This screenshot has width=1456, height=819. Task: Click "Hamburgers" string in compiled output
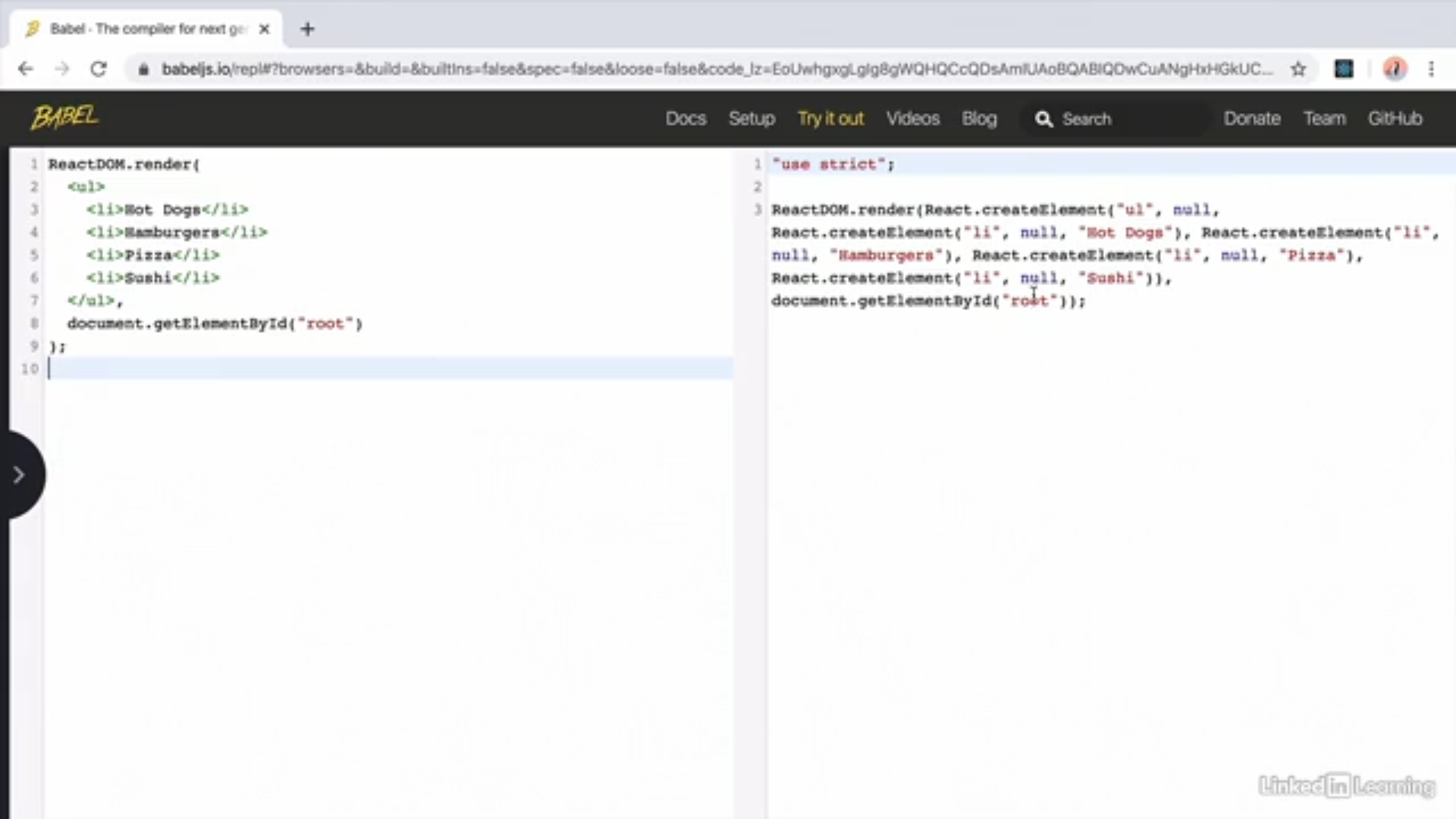coord(886,256)
